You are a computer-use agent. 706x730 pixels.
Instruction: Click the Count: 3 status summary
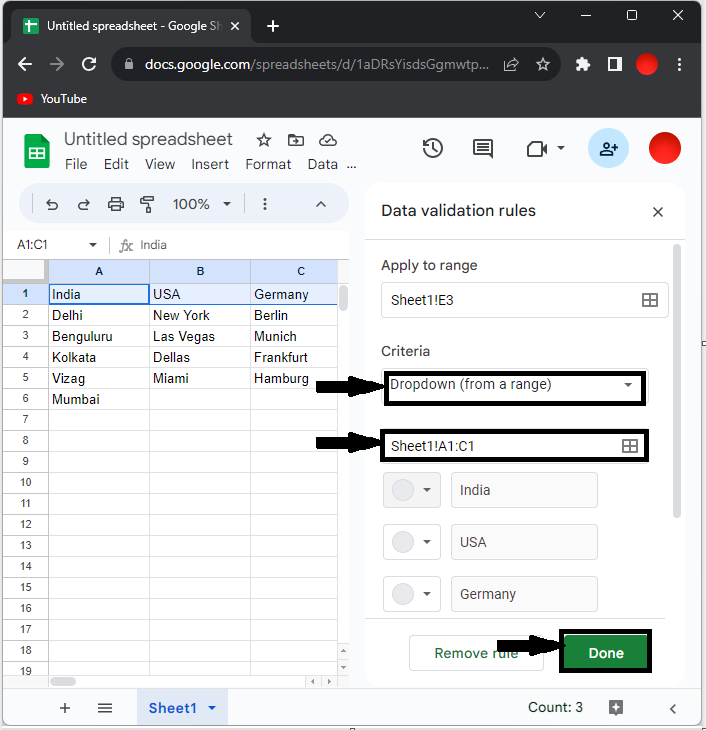pos(555,707)
